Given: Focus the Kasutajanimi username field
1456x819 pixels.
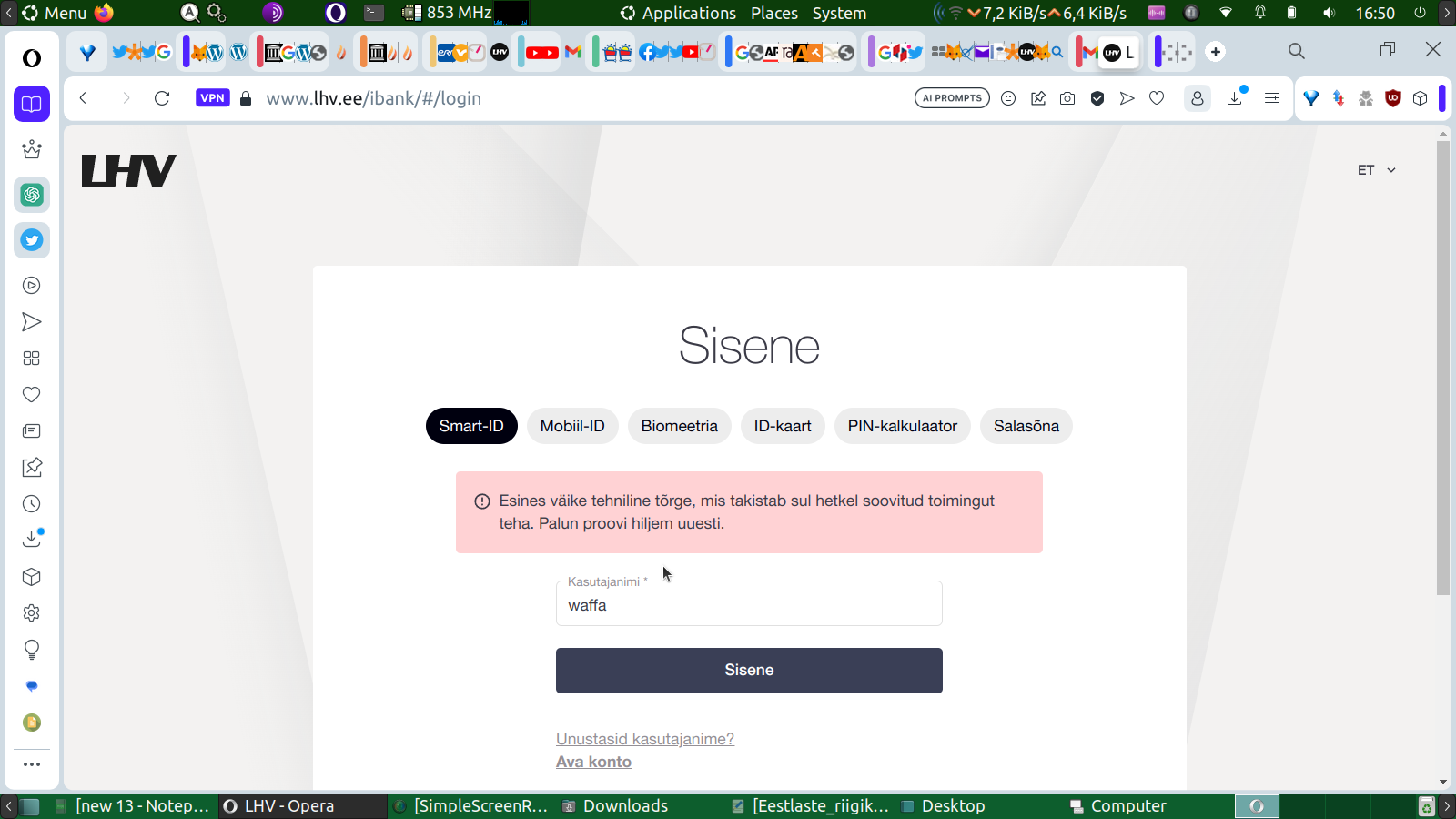Looking at the screenshot, I should (749, 603).
